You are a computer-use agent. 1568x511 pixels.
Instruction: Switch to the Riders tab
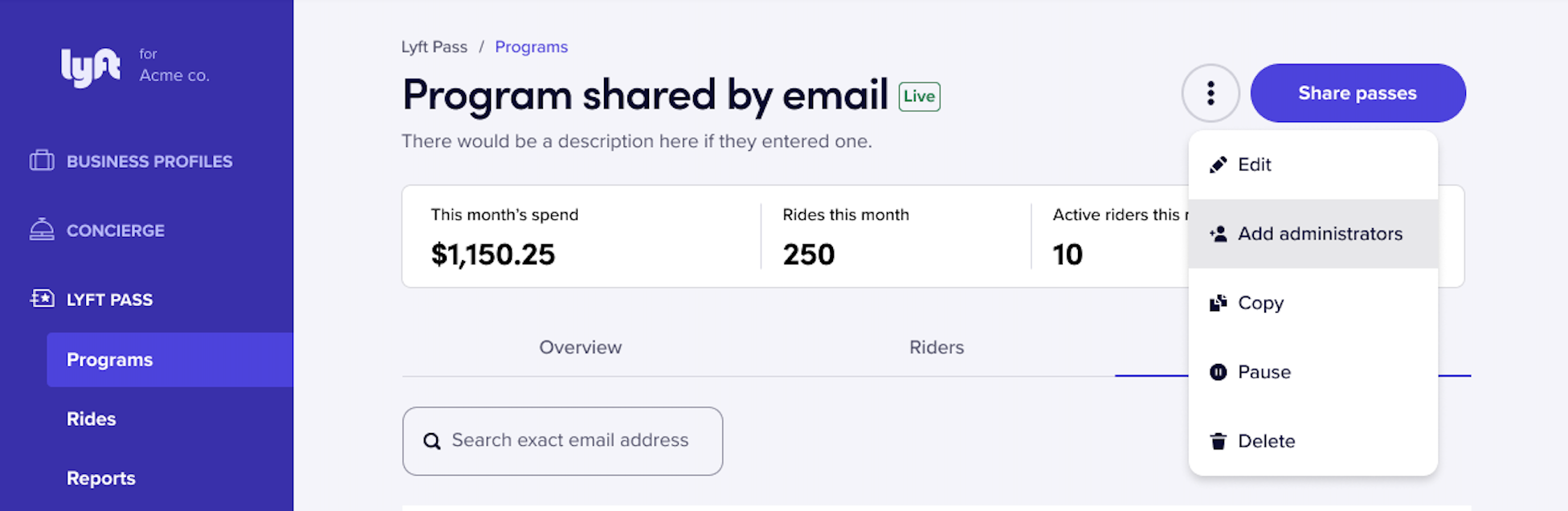point(936,347)
